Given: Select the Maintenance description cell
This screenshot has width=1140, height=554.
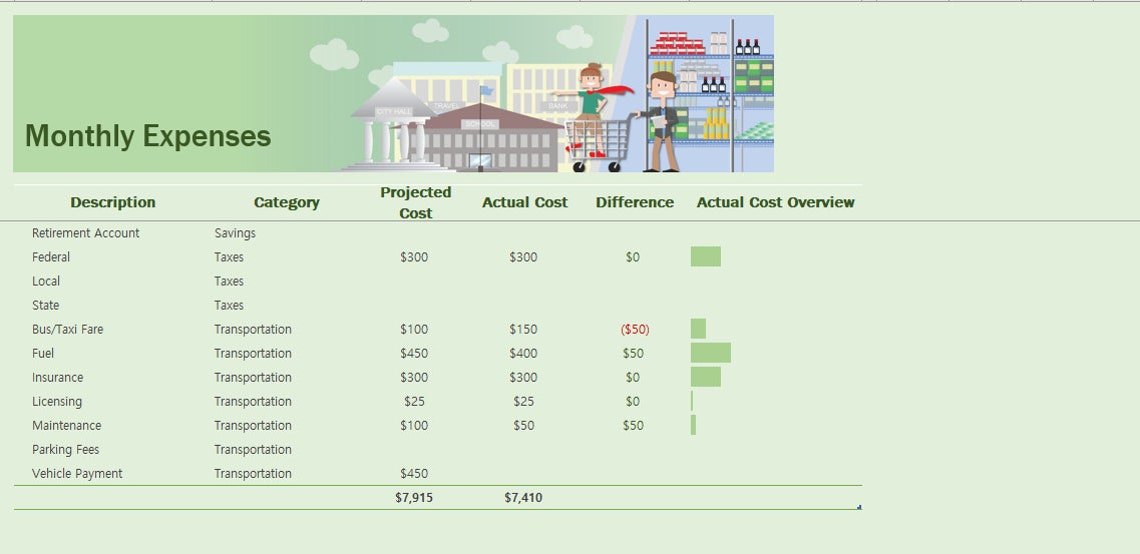Looking at the screenshot, I should (66, 425).
